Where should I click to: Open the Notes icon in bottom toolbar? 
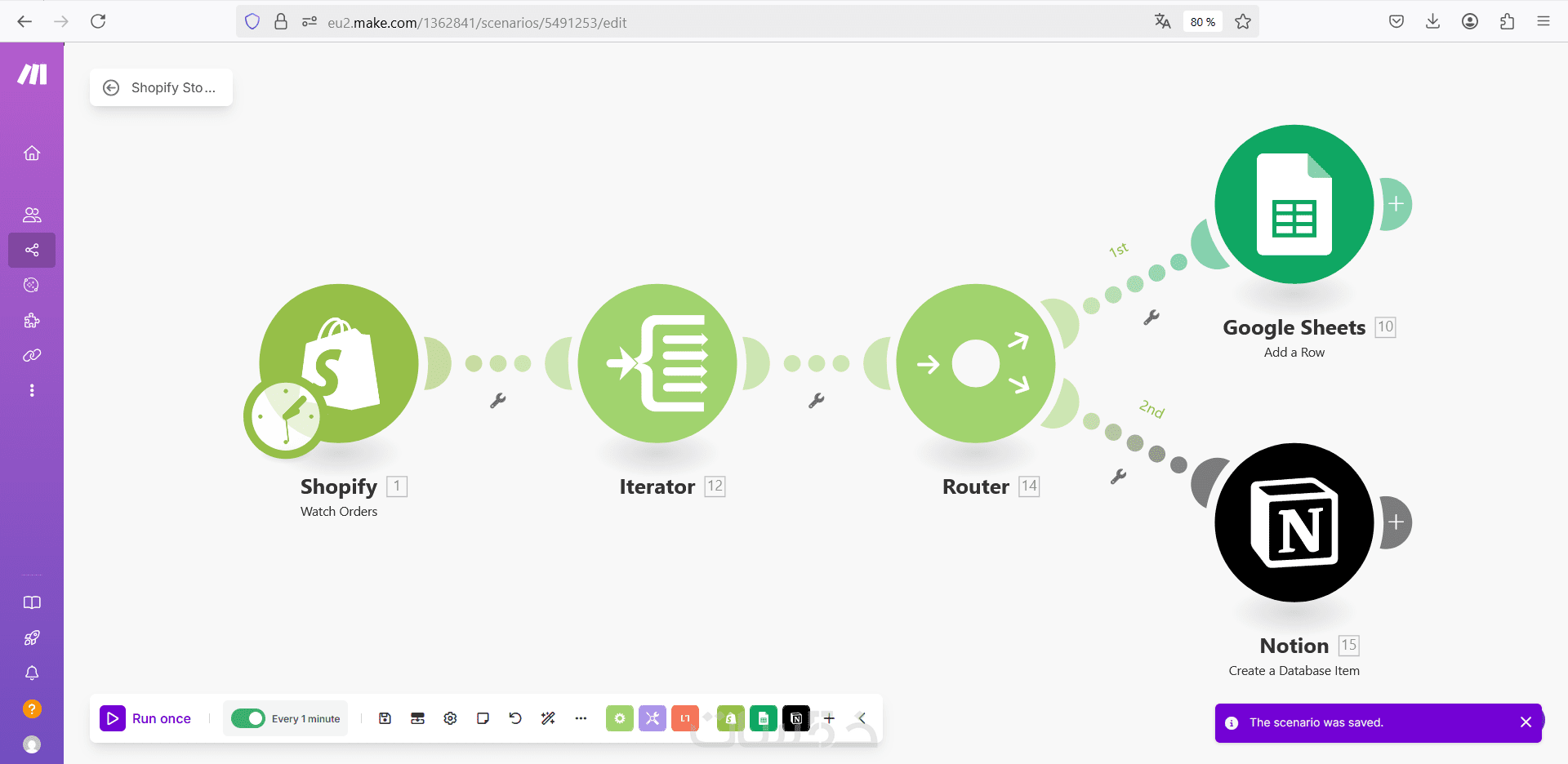pyautogui.click(x=483, y=718)
